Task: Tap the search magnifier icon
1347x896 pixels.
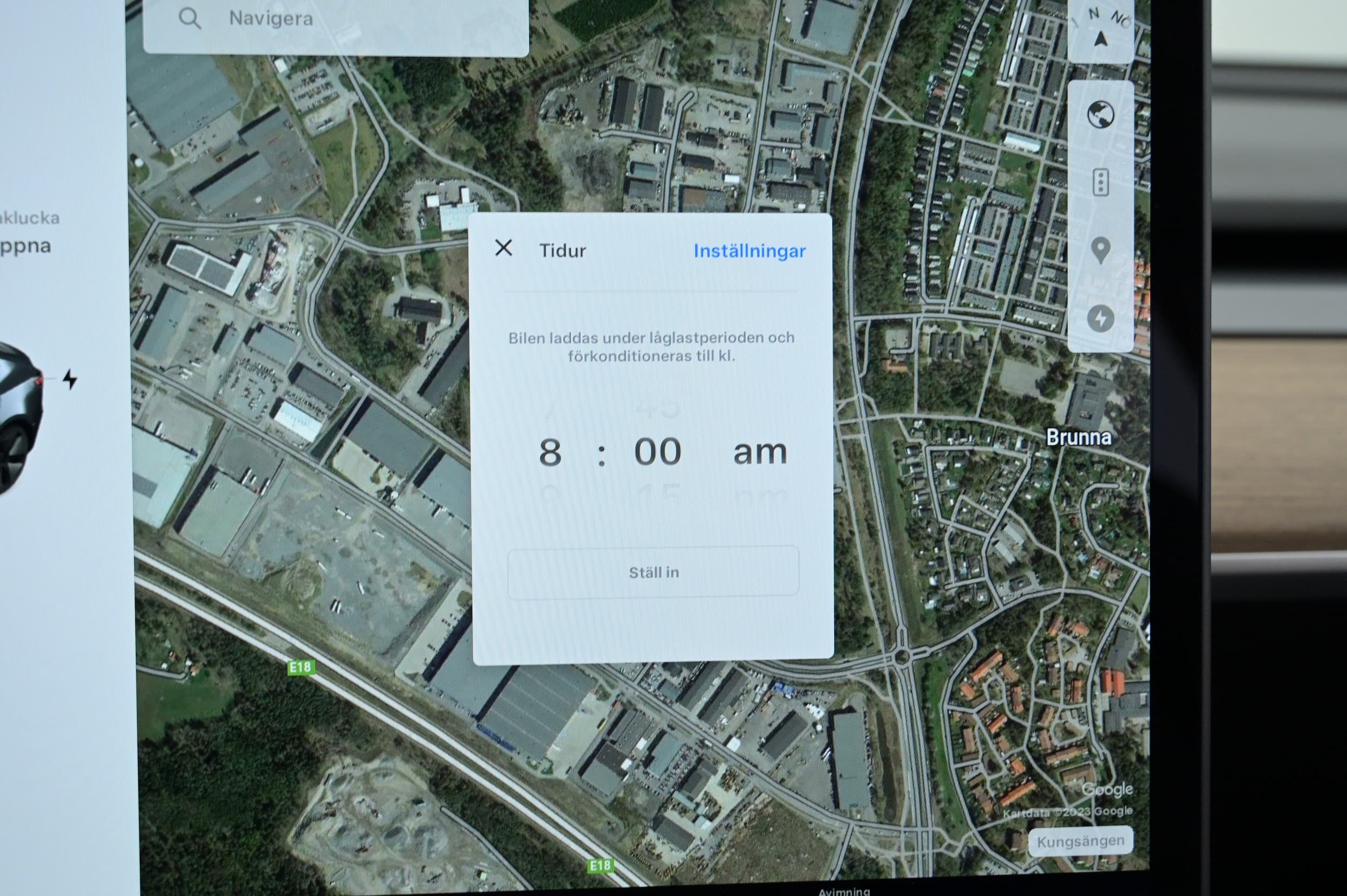Action: [x=190, y=18]
